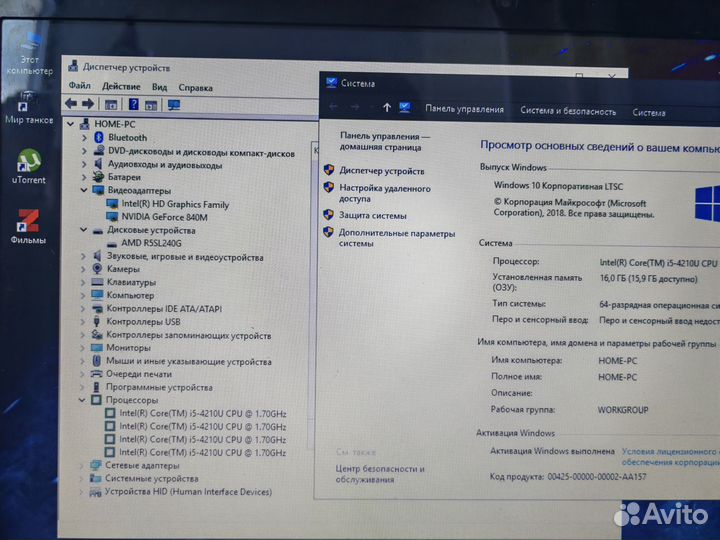
Task: Click the Back arrow in Device Manager toolbar
Action: pos(71,104)
